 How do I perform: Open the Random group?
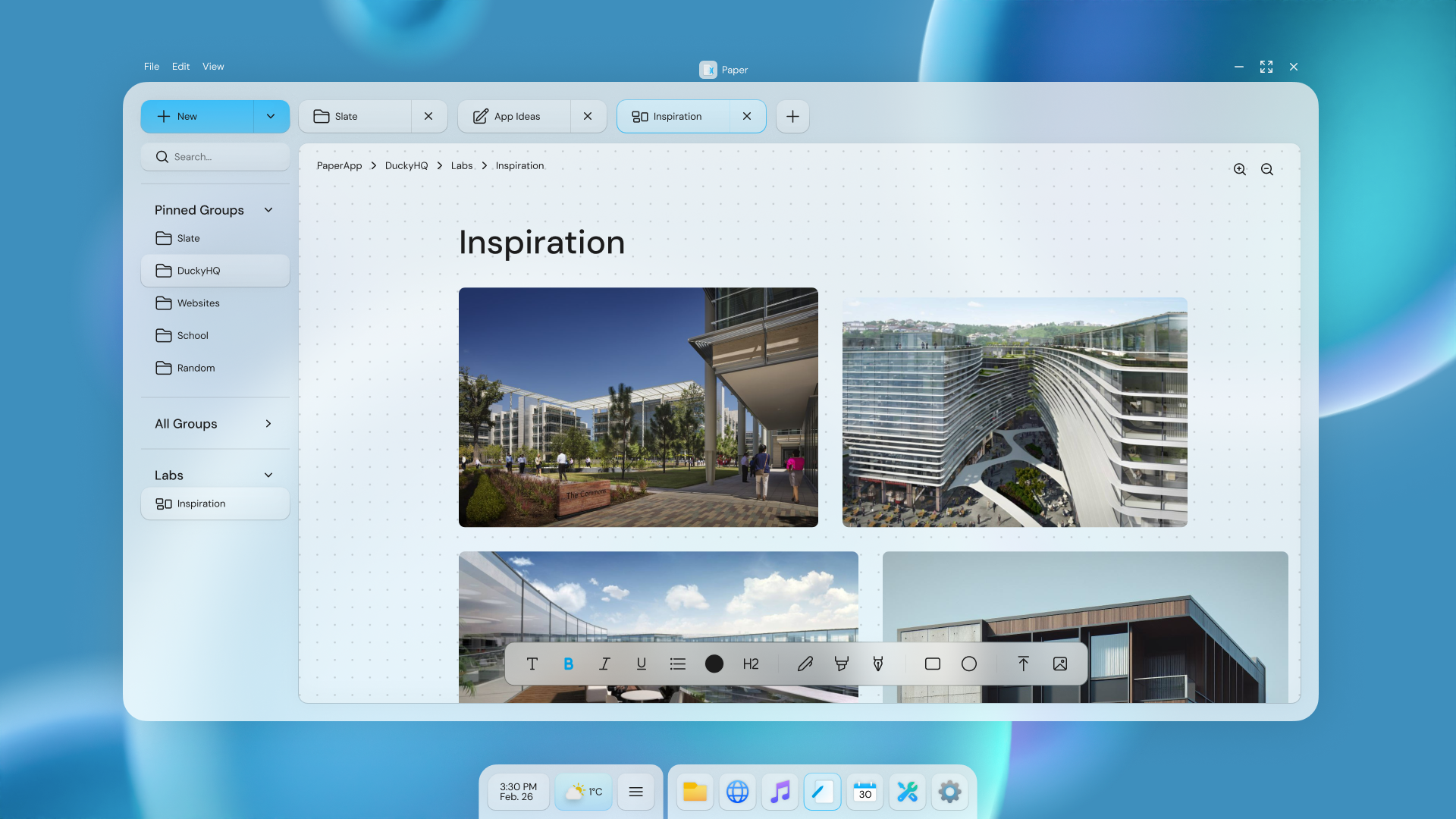(x=215, y=369)
